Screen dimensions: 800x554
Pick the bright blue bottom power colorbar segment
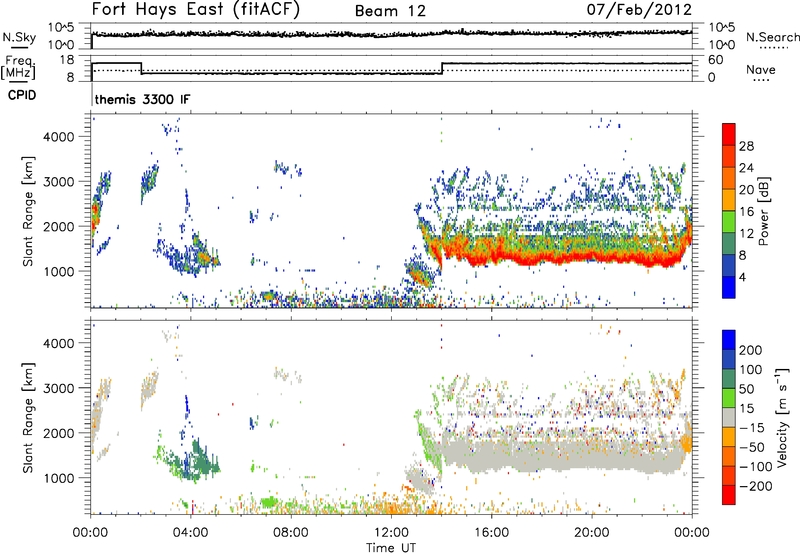point(729,287)
